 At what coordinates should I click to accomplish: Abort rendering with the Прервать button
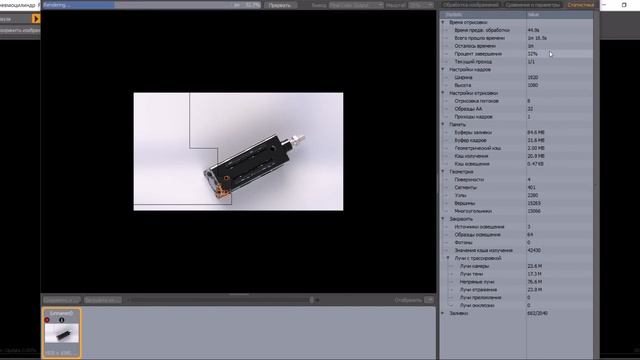click(x=280, y=5)
